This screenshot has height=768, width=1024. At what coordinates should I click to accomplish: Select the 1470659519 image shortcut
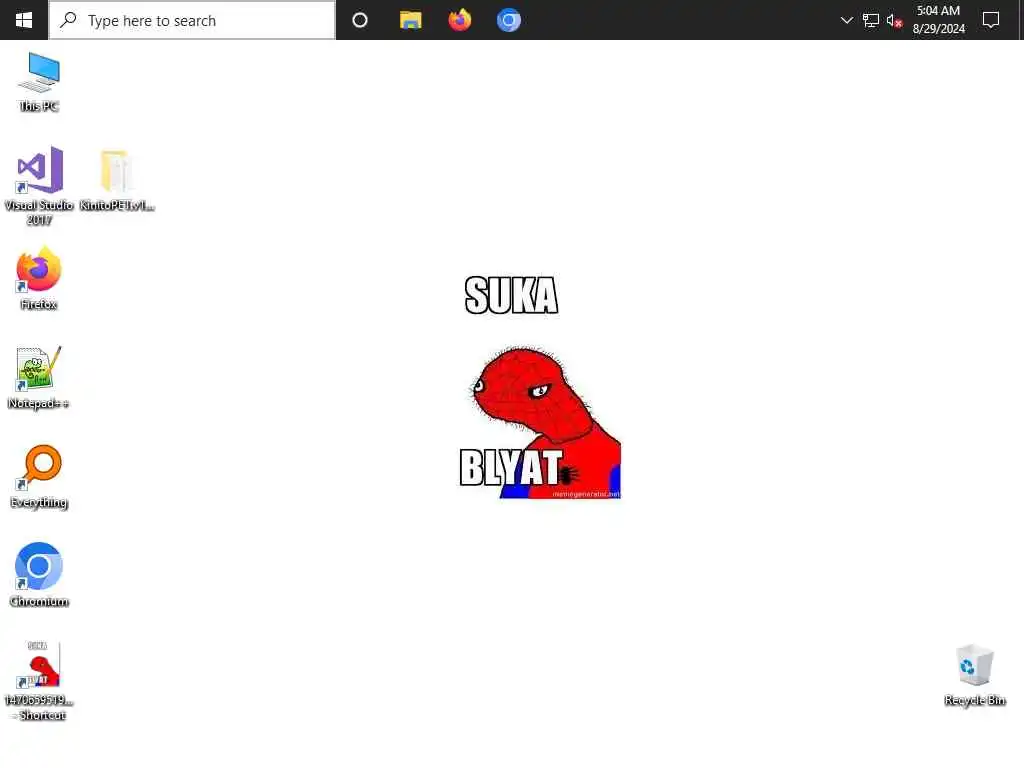(39, 681)
